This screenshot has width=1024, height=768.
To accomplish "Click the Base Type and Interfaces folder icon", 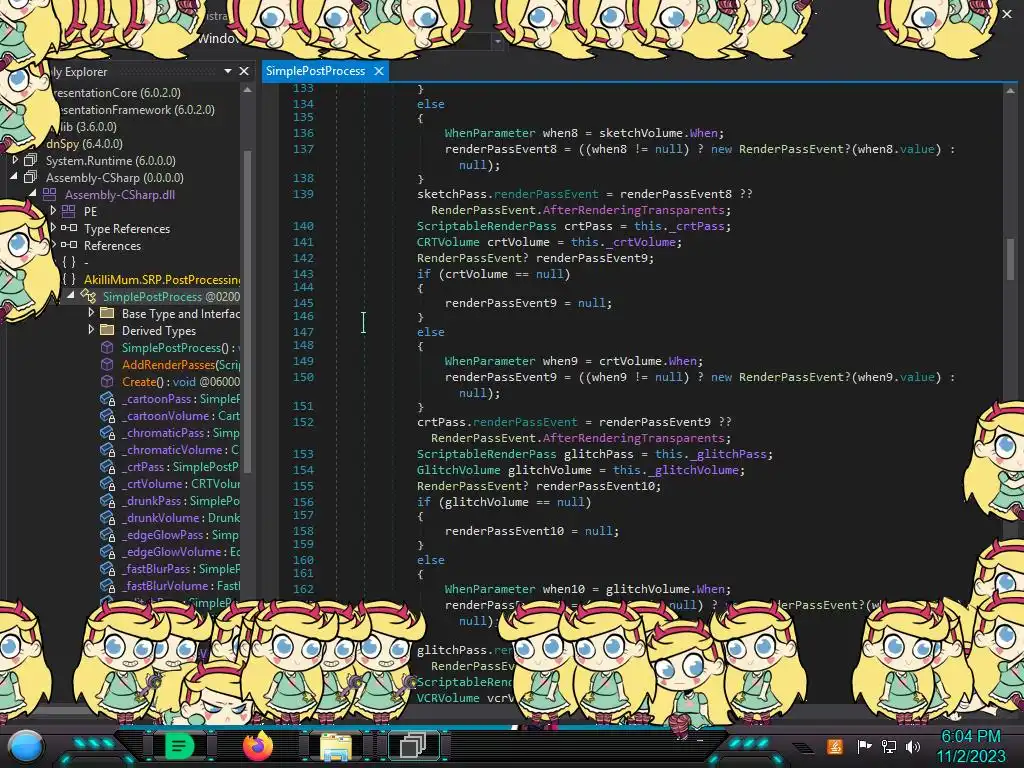I will point(107,313).
